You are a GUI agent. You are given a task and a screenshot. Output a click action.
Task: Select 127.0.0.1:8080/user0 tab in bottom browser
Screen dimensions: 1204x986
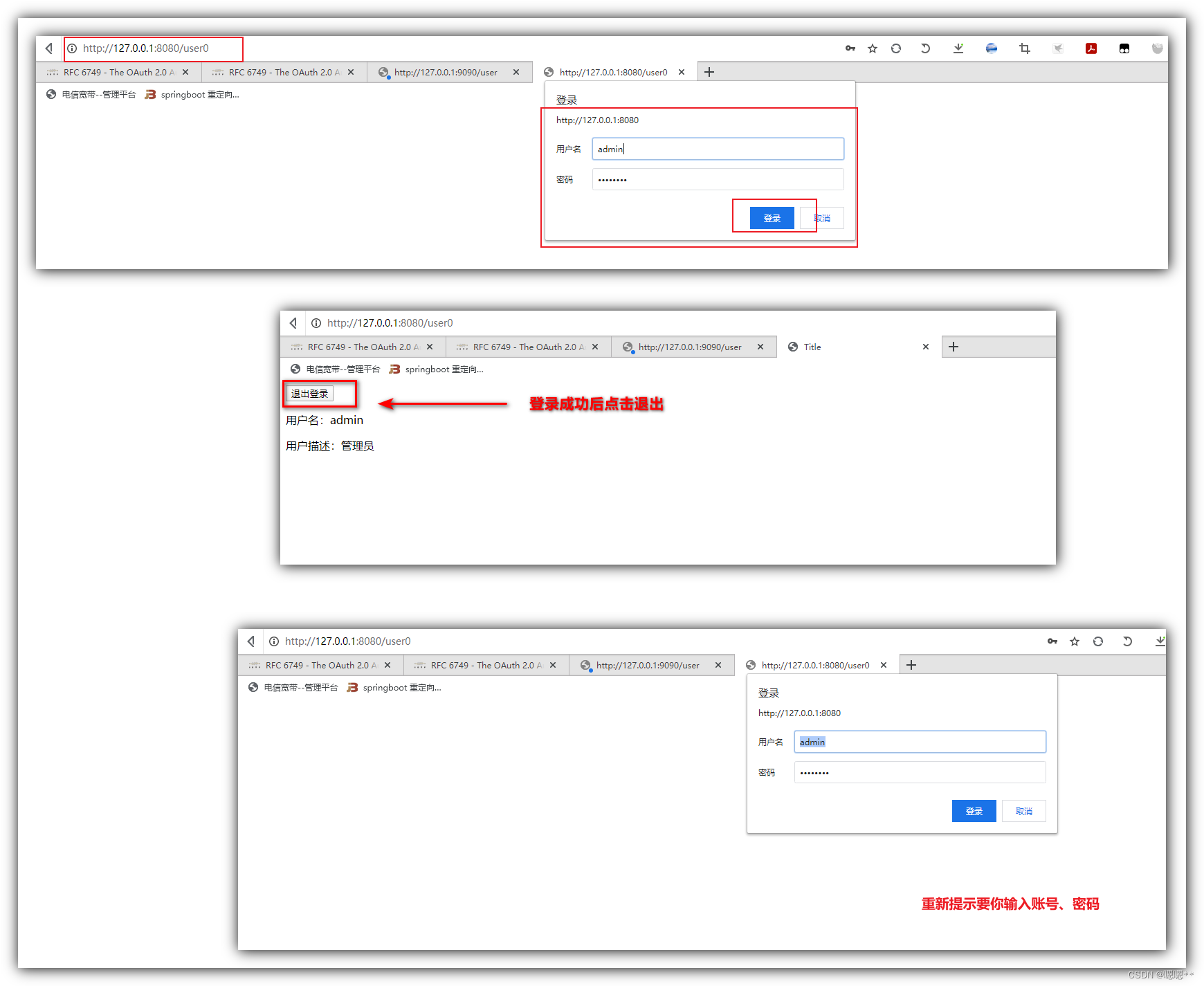(x=817, y=665)
